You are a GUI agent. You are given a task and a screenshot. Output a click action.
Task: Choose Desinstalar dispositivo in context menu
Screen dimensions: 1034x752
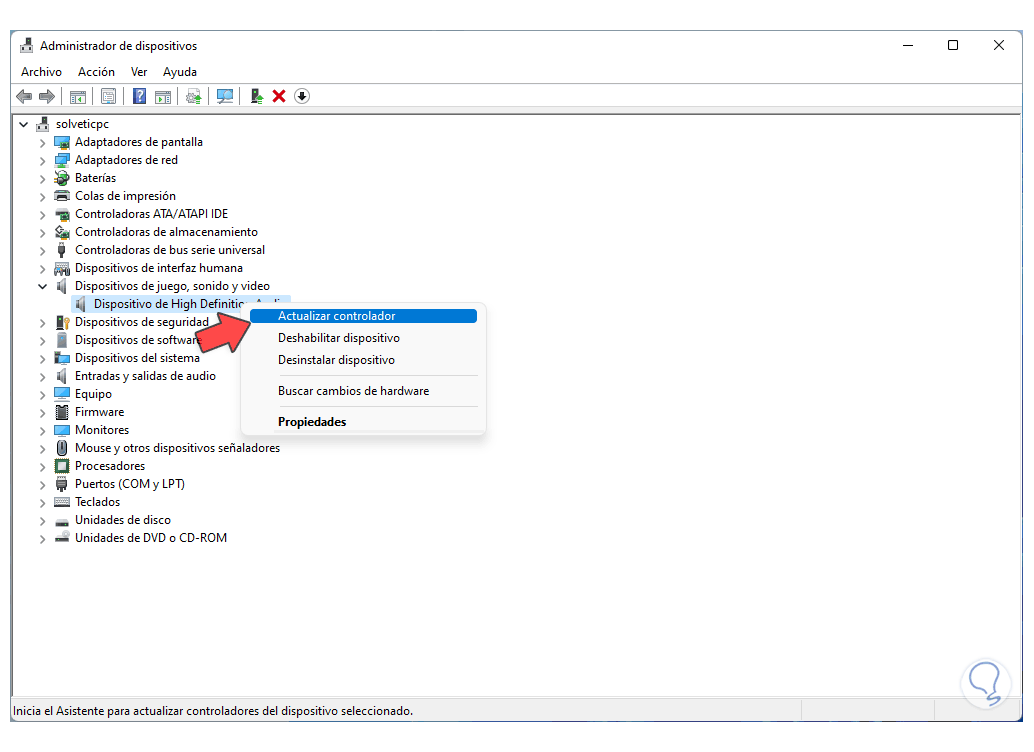tap(363, 360)
